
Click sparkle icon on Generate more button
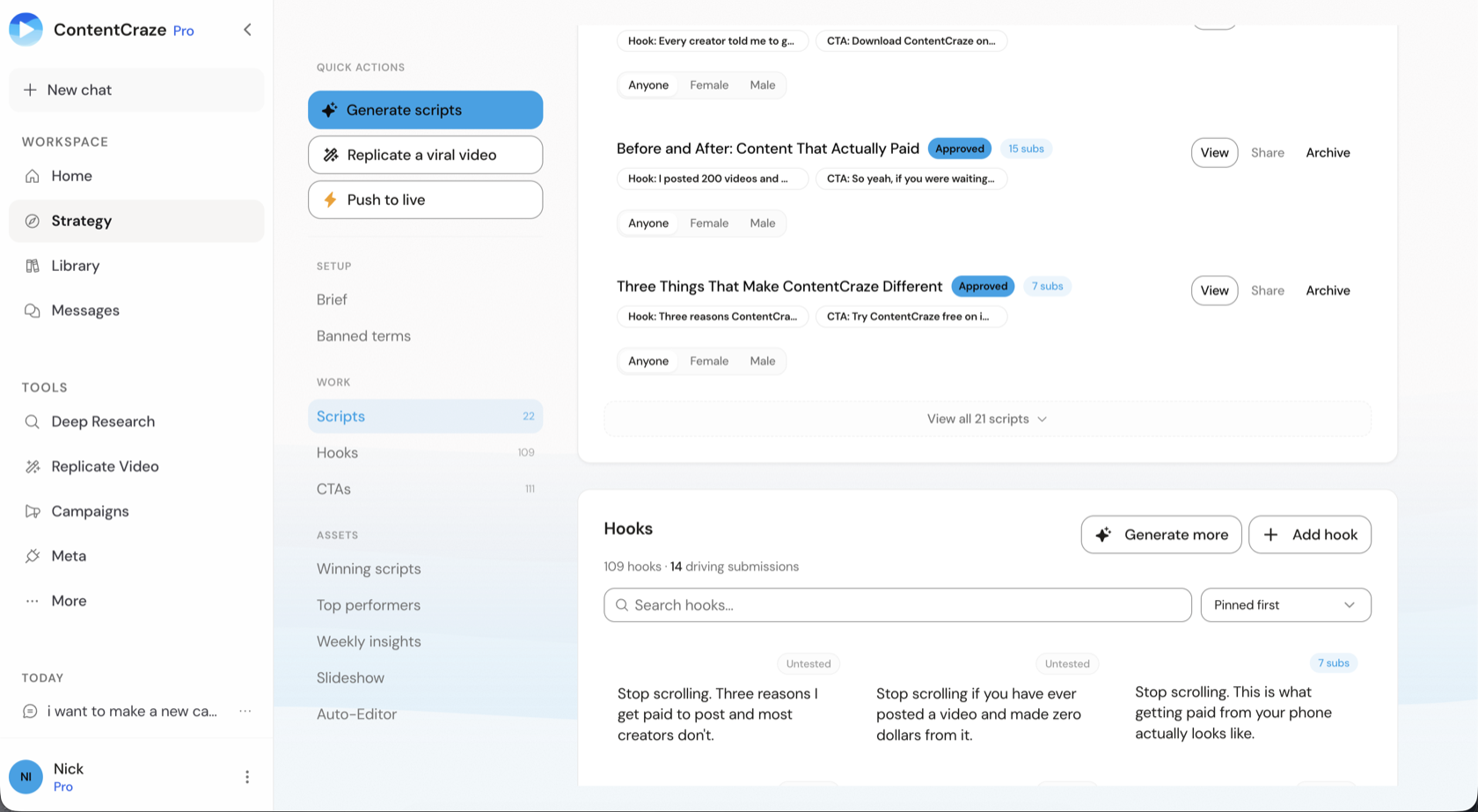click(1103, 535)
